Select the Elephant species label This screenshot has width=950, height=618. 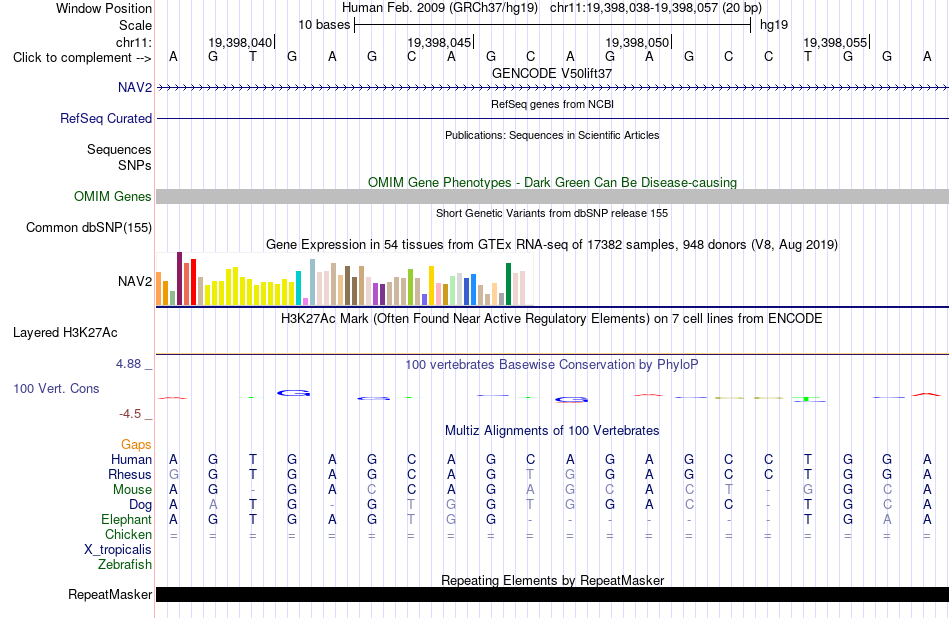[126, 520]
